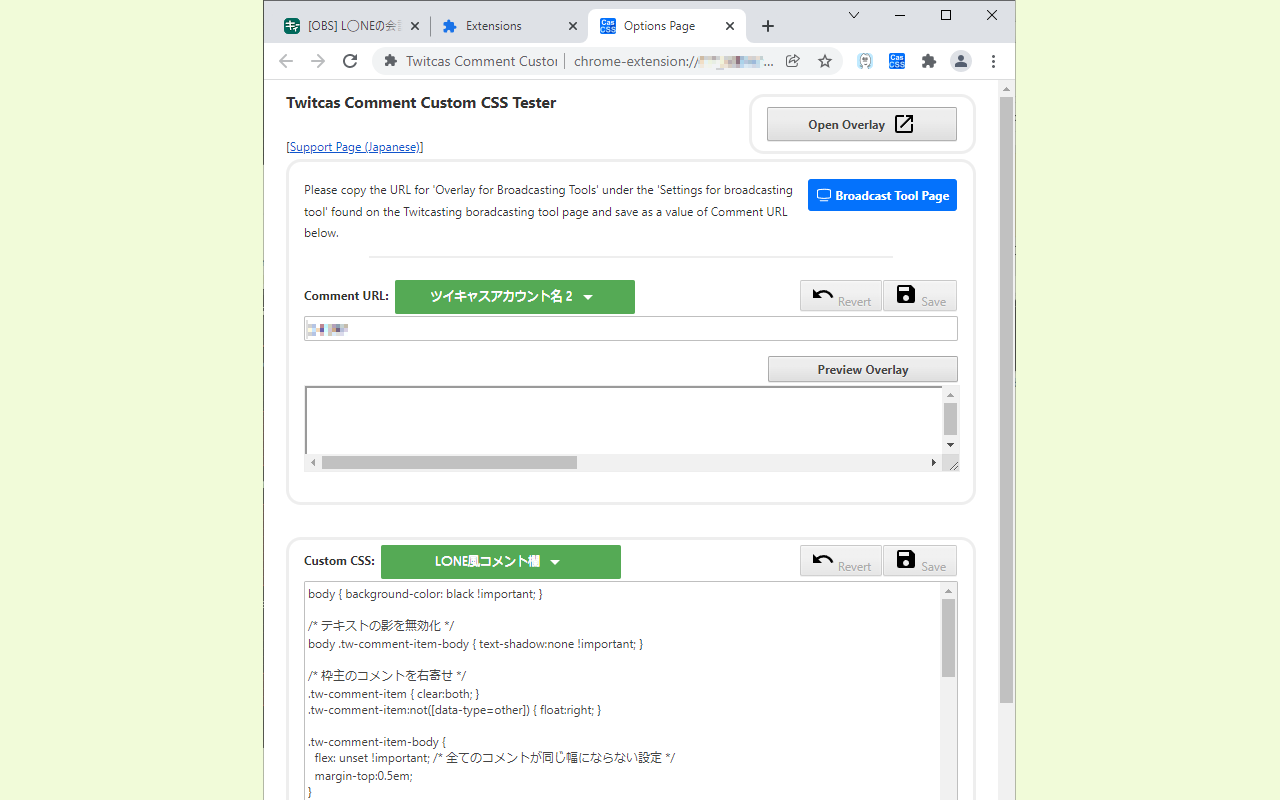Click the Broadcast Tool Page button
This screenshot has height=800, width=1280.
pyautogui.click(x=882, y=195)
